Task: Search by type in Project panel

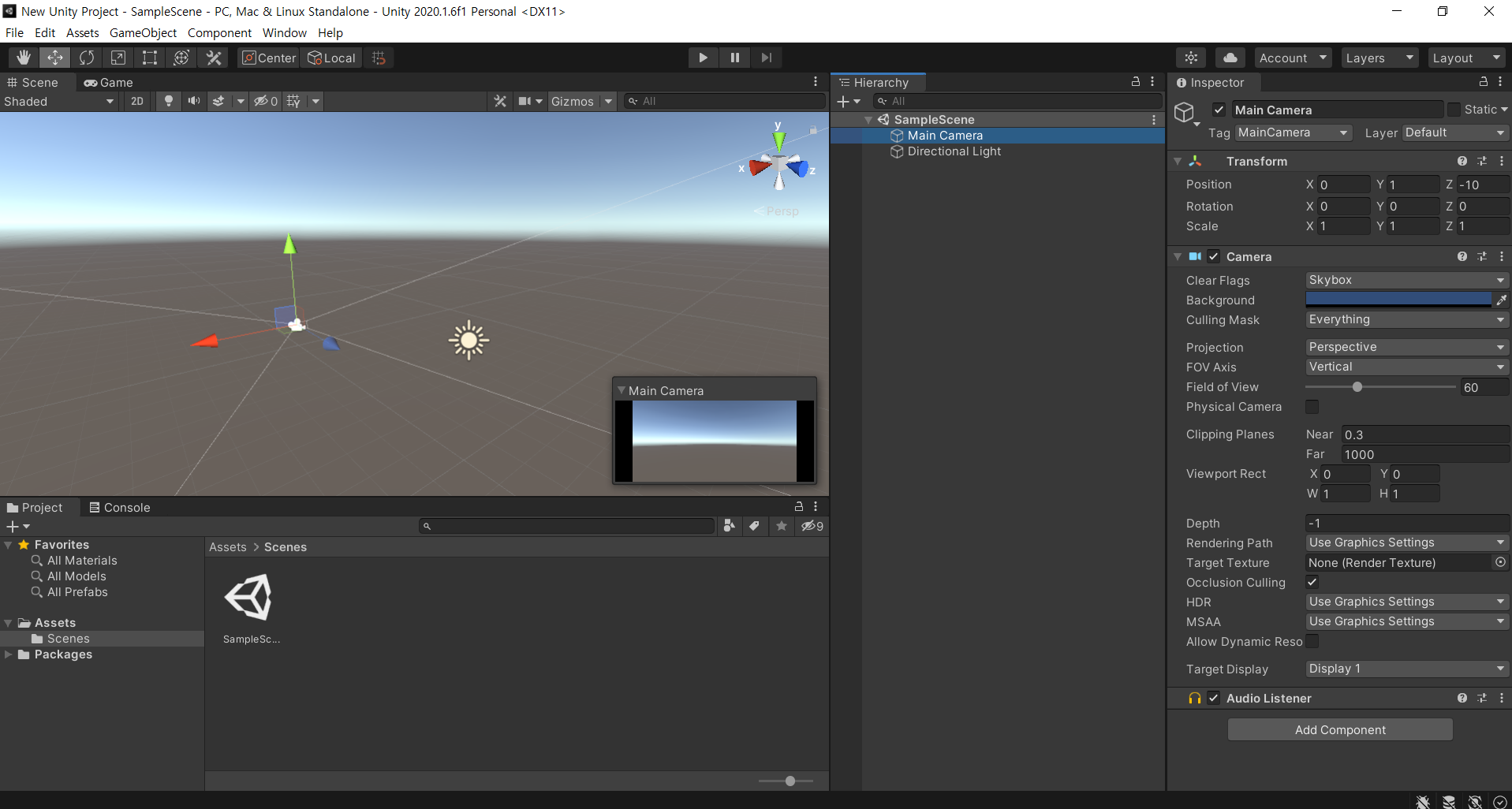Action: (730, 526)
